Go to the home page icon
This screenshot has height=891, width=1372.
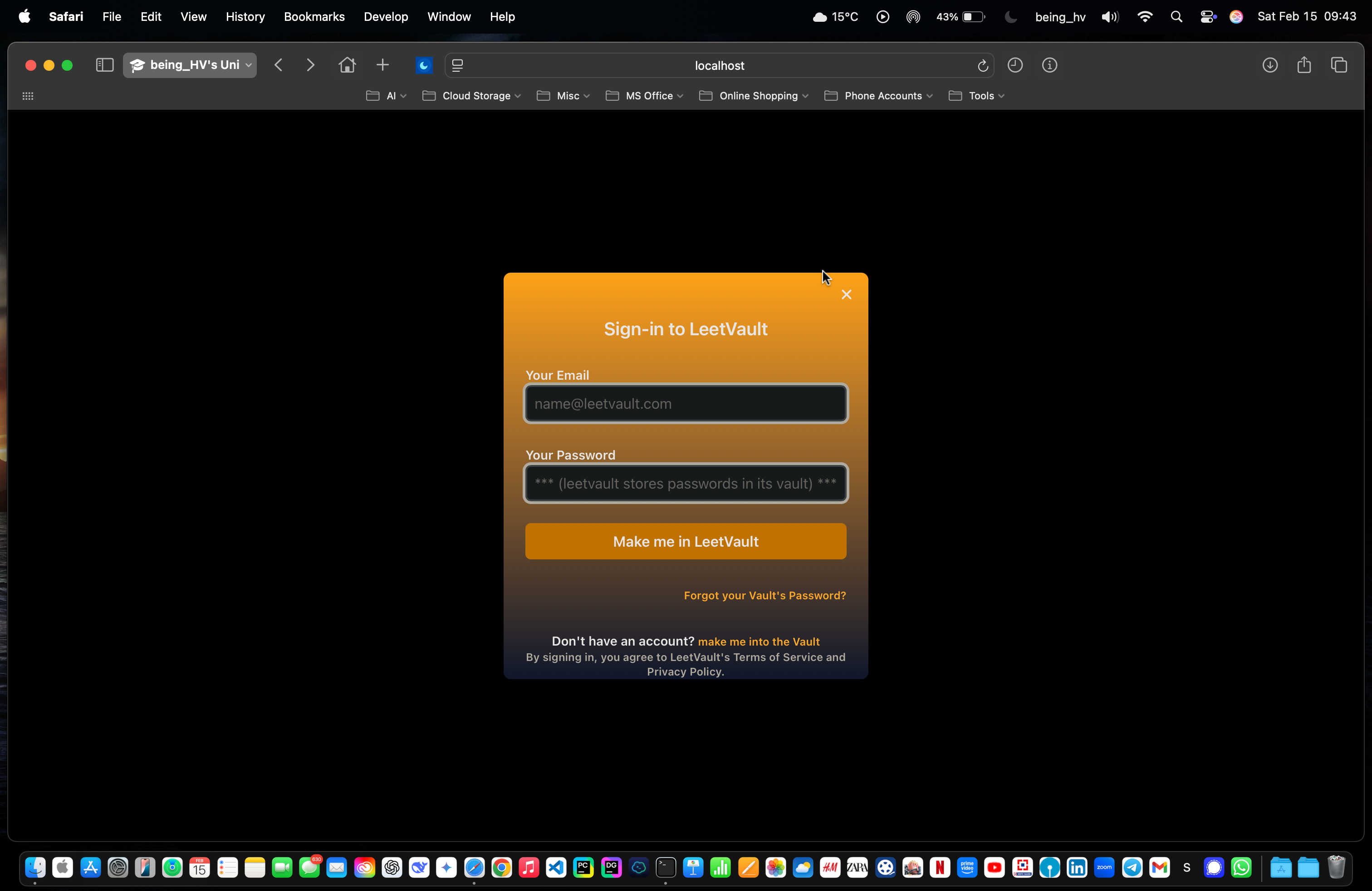click(347, 65)
